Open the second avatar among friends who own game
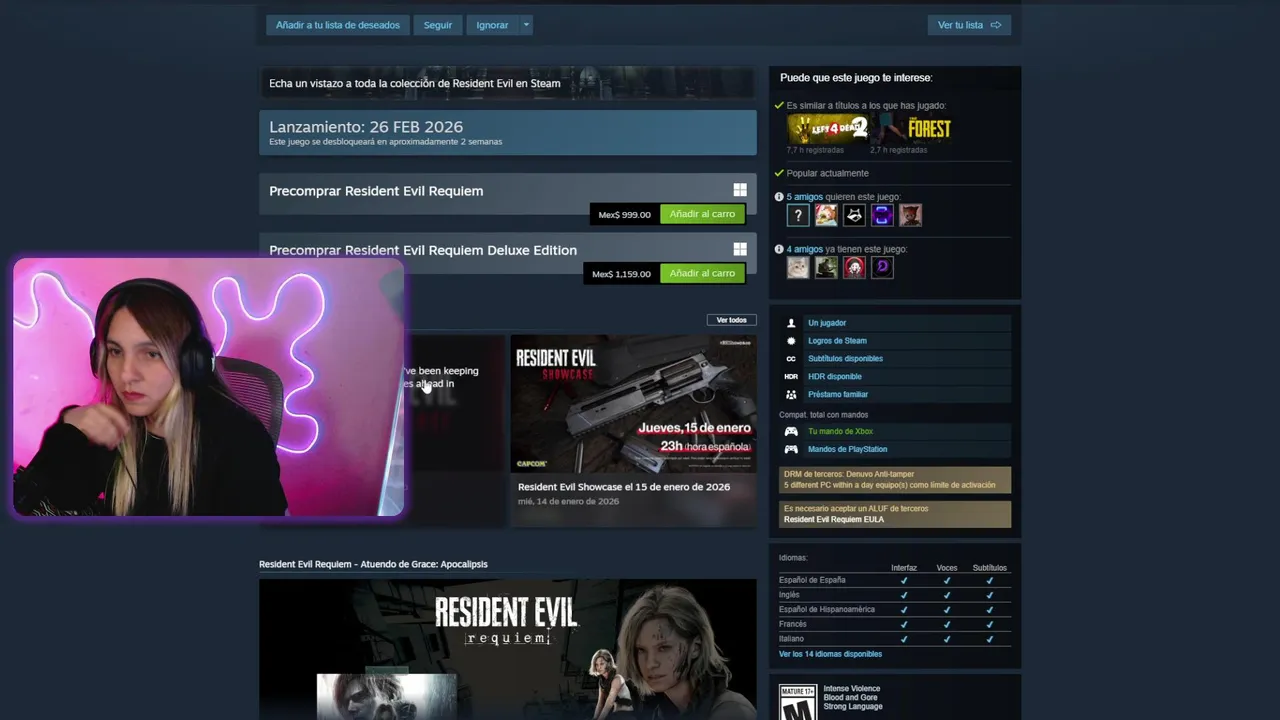The width and height of the screenshot is (1280, 720). (826, 267)
